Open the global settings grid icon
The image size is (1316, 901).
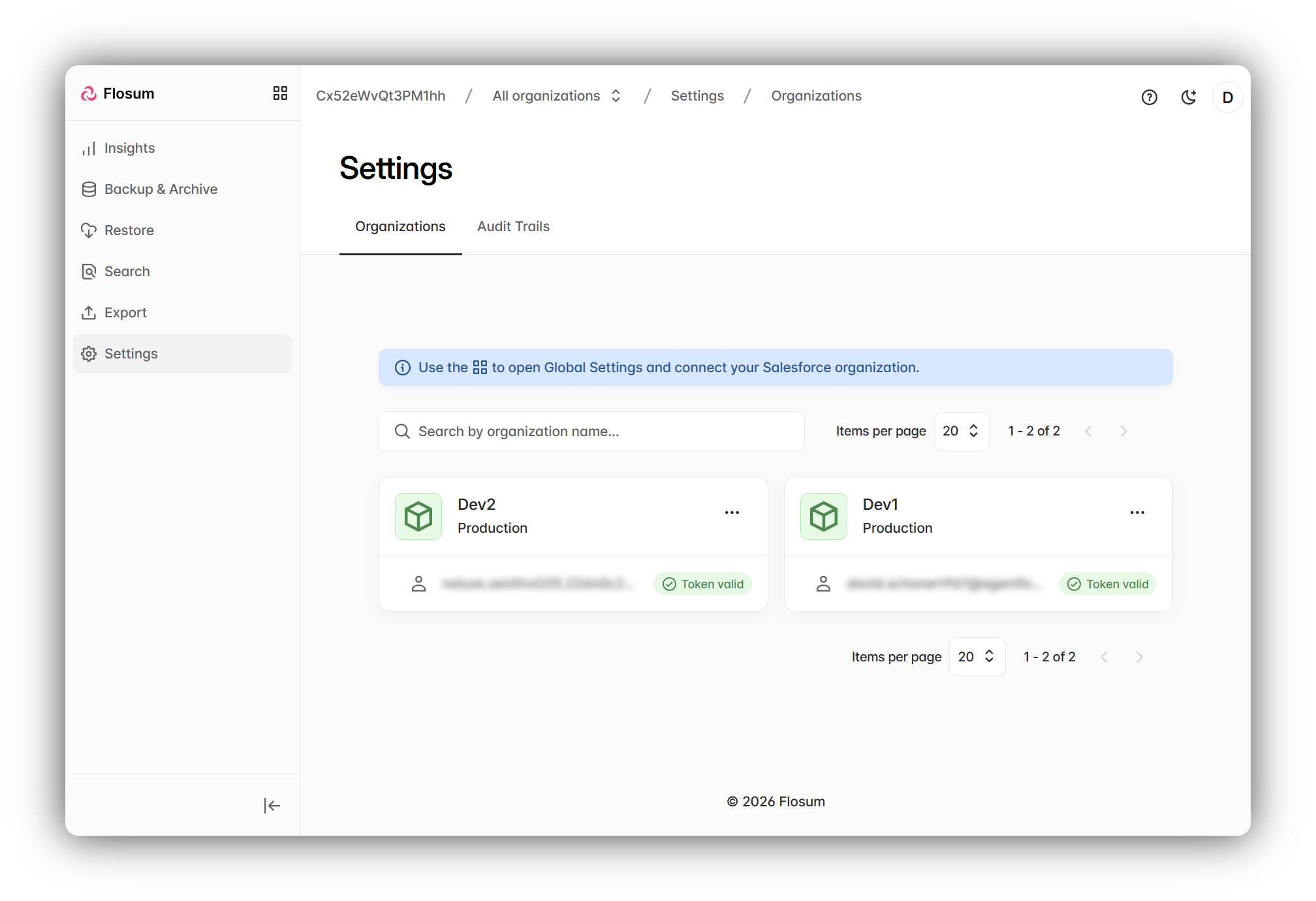pyautogui.click(x=280, y=93)
